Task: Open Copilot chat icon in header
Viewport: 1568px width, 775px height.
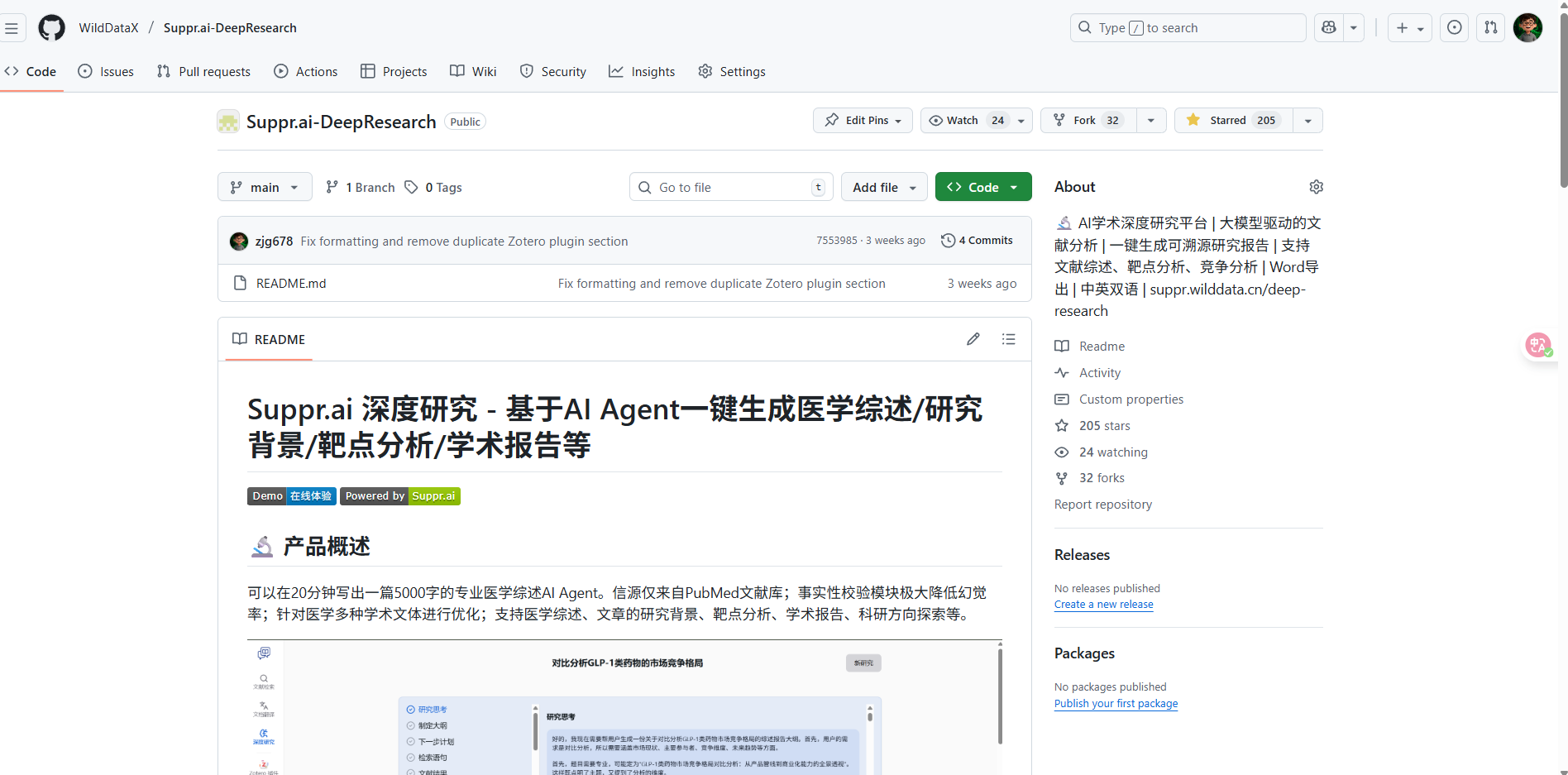Action: pos(1329,28)
